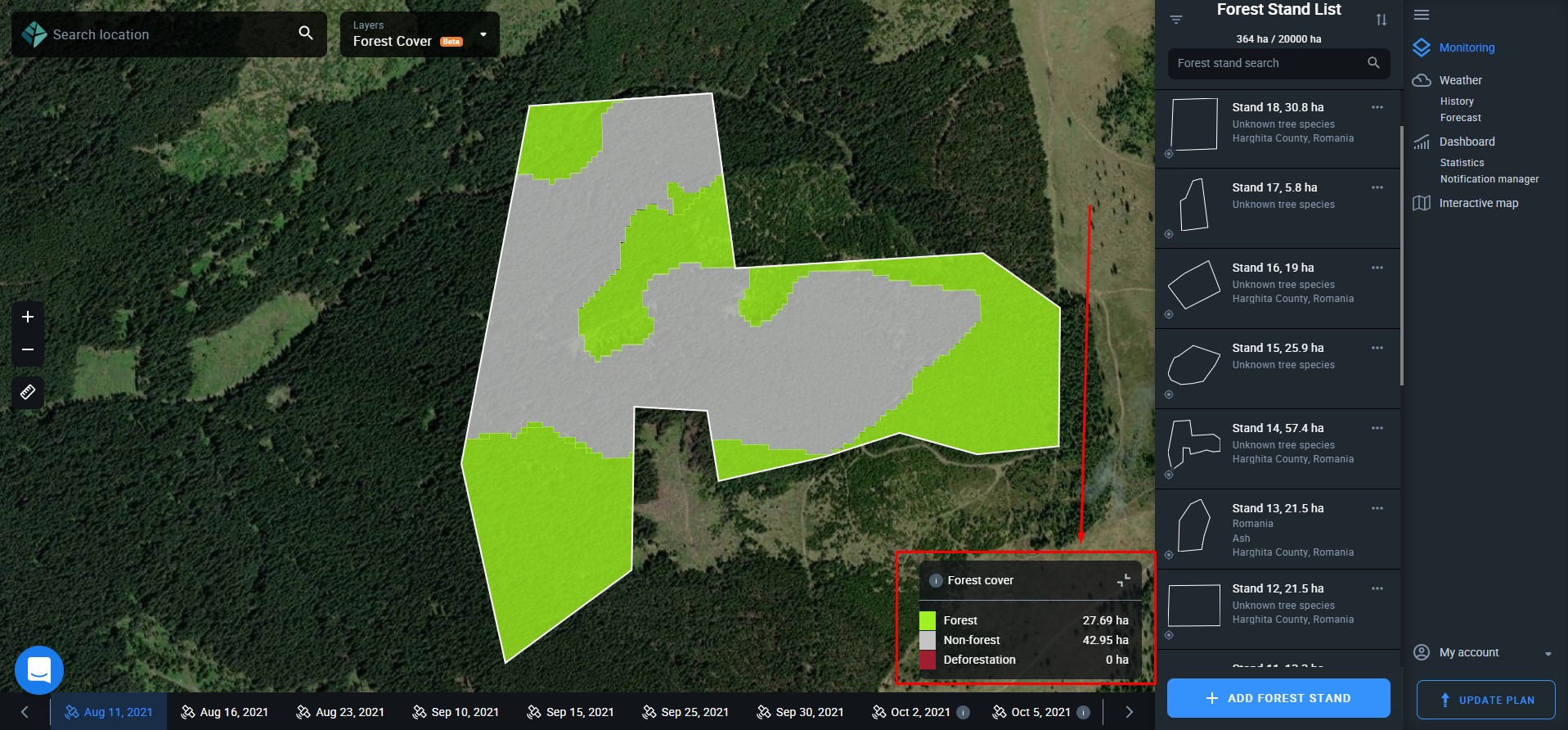Select Stand 18 shape thumbnail
The width and height of the screenshot is (1568, 730).
(1194, 124)
